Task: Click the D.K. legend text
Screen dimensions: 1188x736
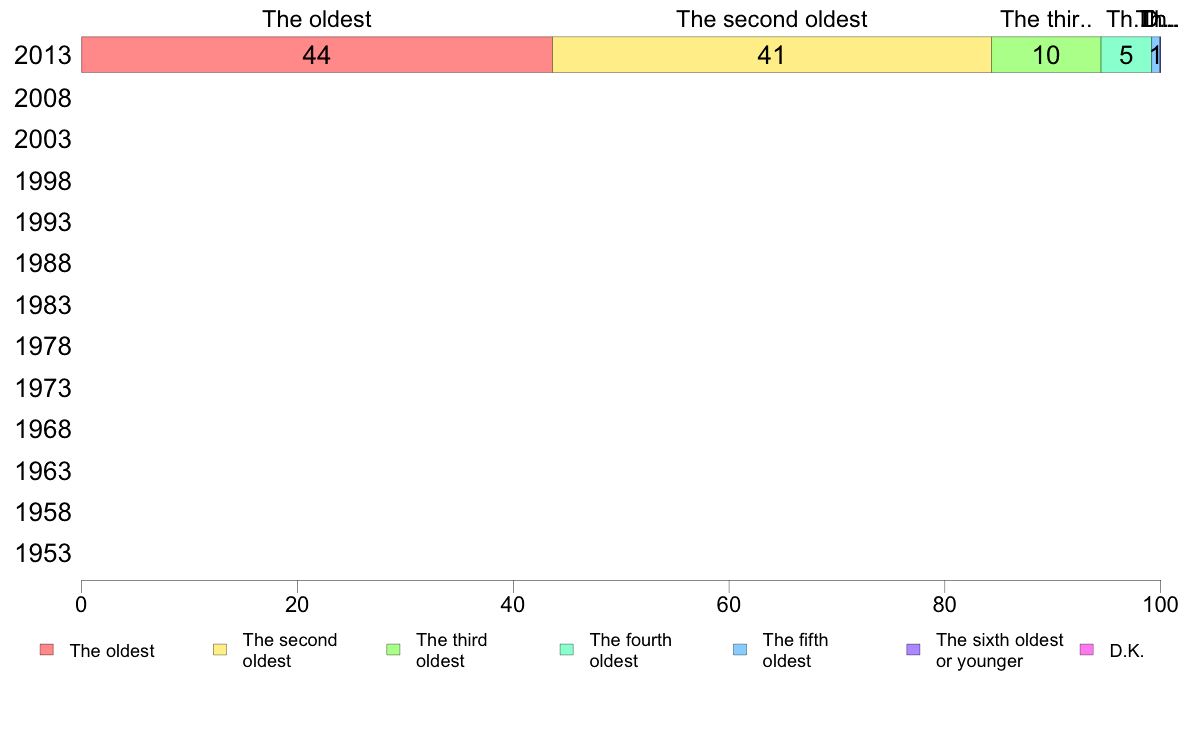Action: [x=1127, y=651]
